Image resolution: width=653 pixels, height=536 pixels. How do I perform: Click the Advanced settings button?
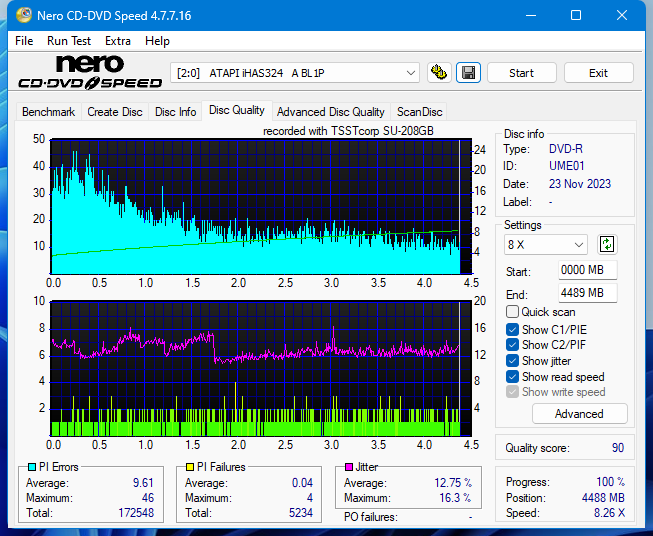(x=579, y=414)
